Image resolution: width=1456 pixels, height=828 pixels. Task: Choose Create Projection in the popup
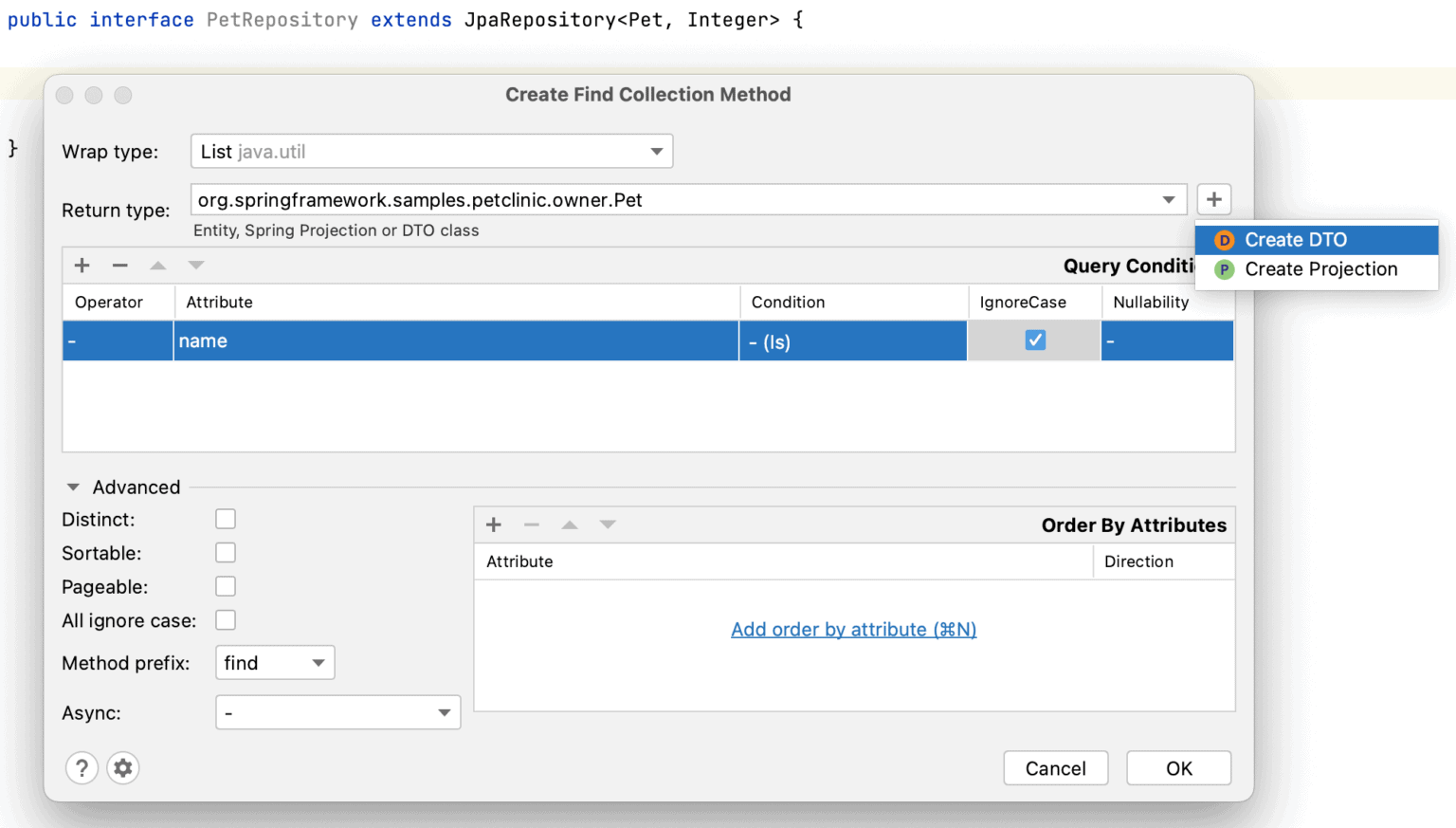coord(1321,269)
